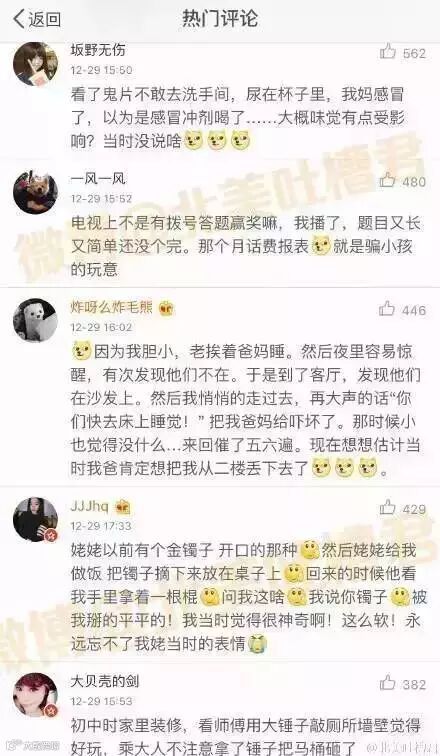Open the username link 坂野无伤
The image size is (440, 756).
tap(98, 50)
